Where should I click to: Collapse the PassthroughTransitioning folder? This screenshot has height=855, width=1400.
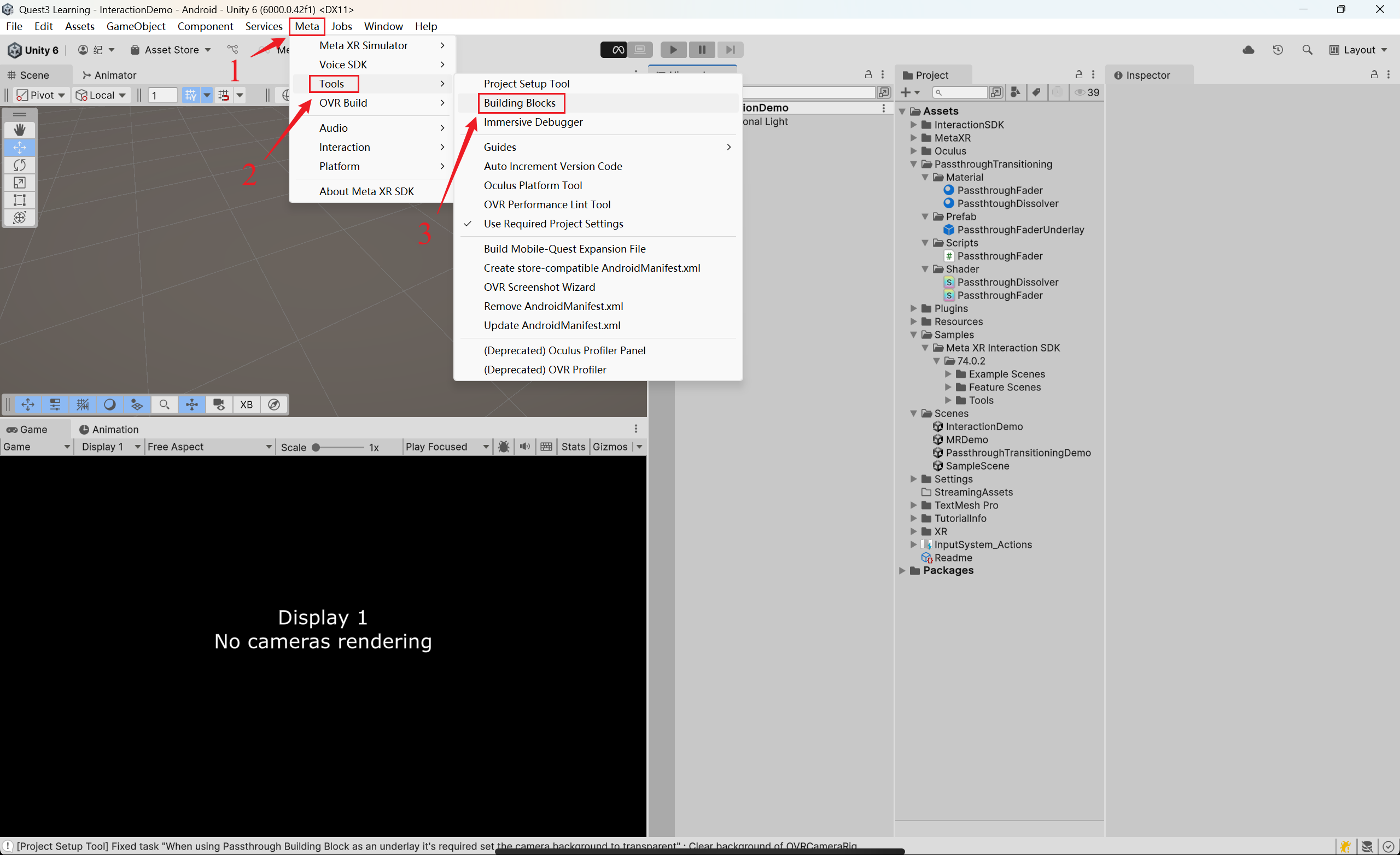click(x=914, y=164)
